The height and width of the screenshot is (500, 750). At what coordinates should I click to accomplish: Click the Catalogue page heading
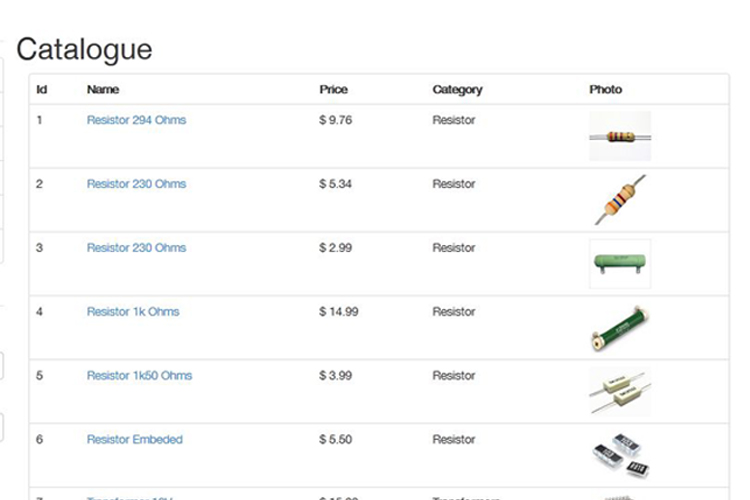click(85, 49)
